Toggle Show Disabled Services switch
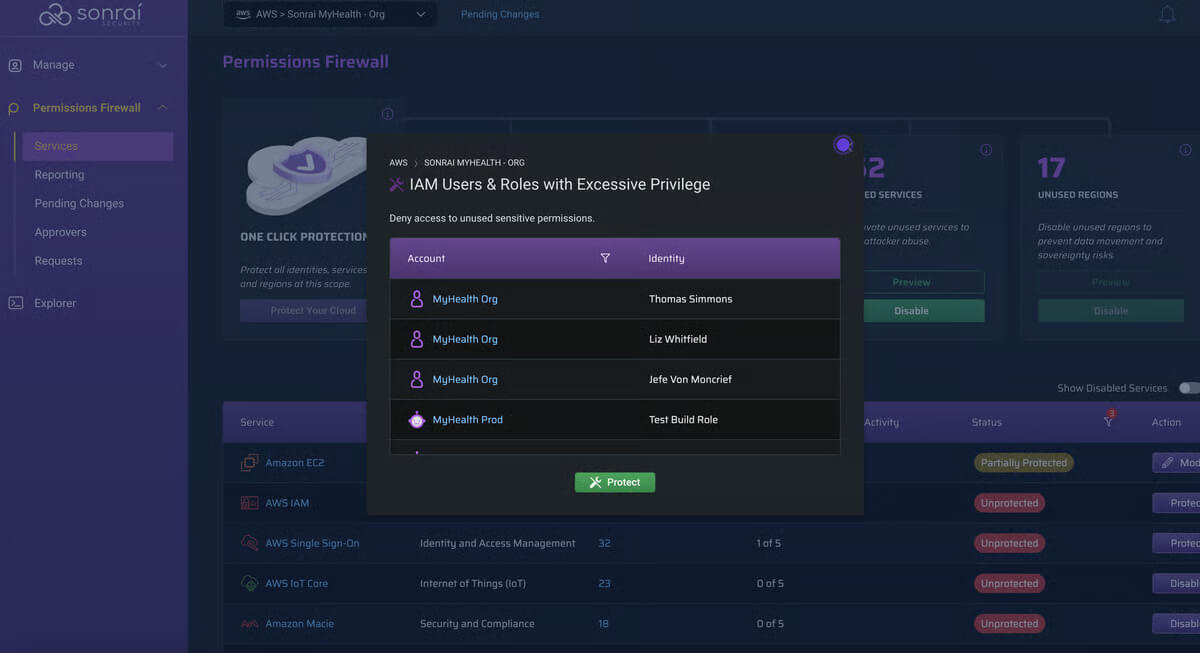 coord(1190,388)
